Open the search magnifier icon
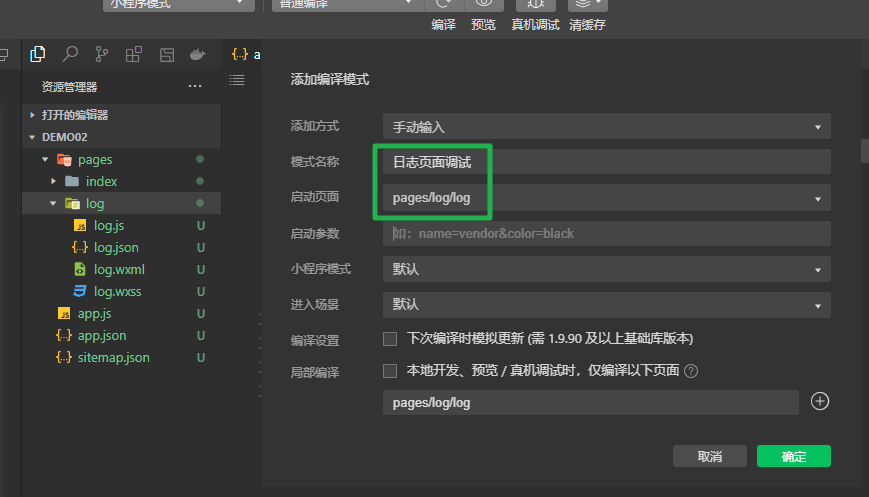 pos(70,54)
